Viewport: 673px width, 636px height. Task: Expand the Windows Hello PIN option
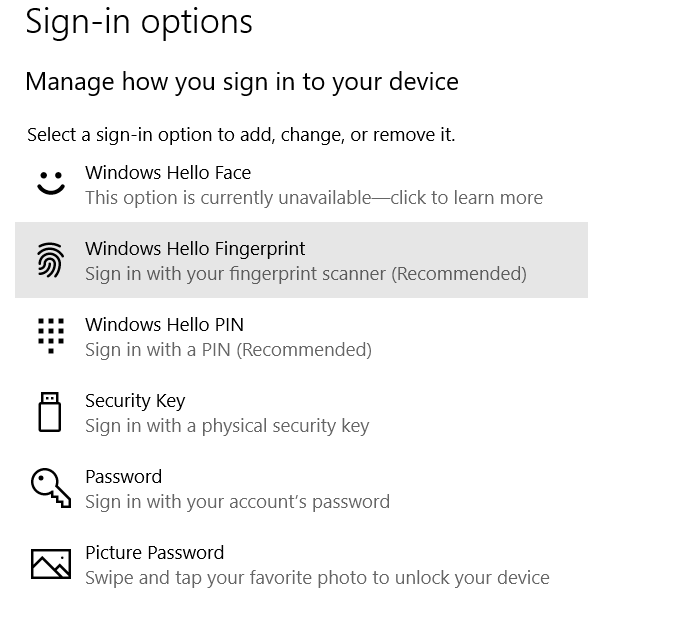(x=164, y=325)
